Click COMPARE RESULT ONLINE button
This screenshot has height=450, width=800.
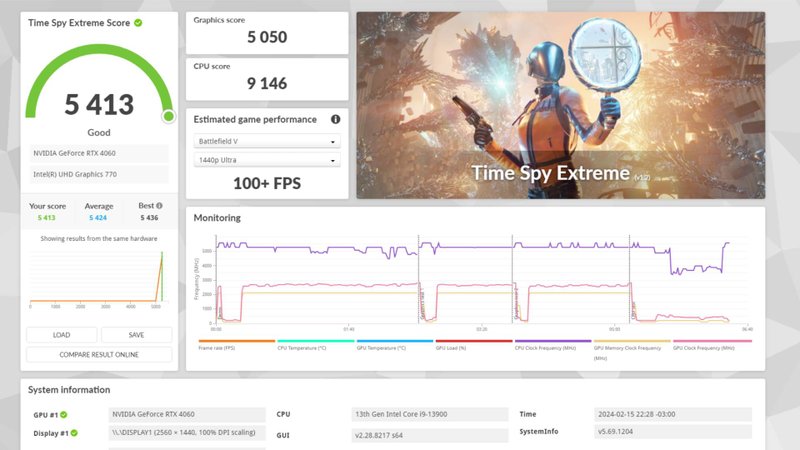[99, 355]
